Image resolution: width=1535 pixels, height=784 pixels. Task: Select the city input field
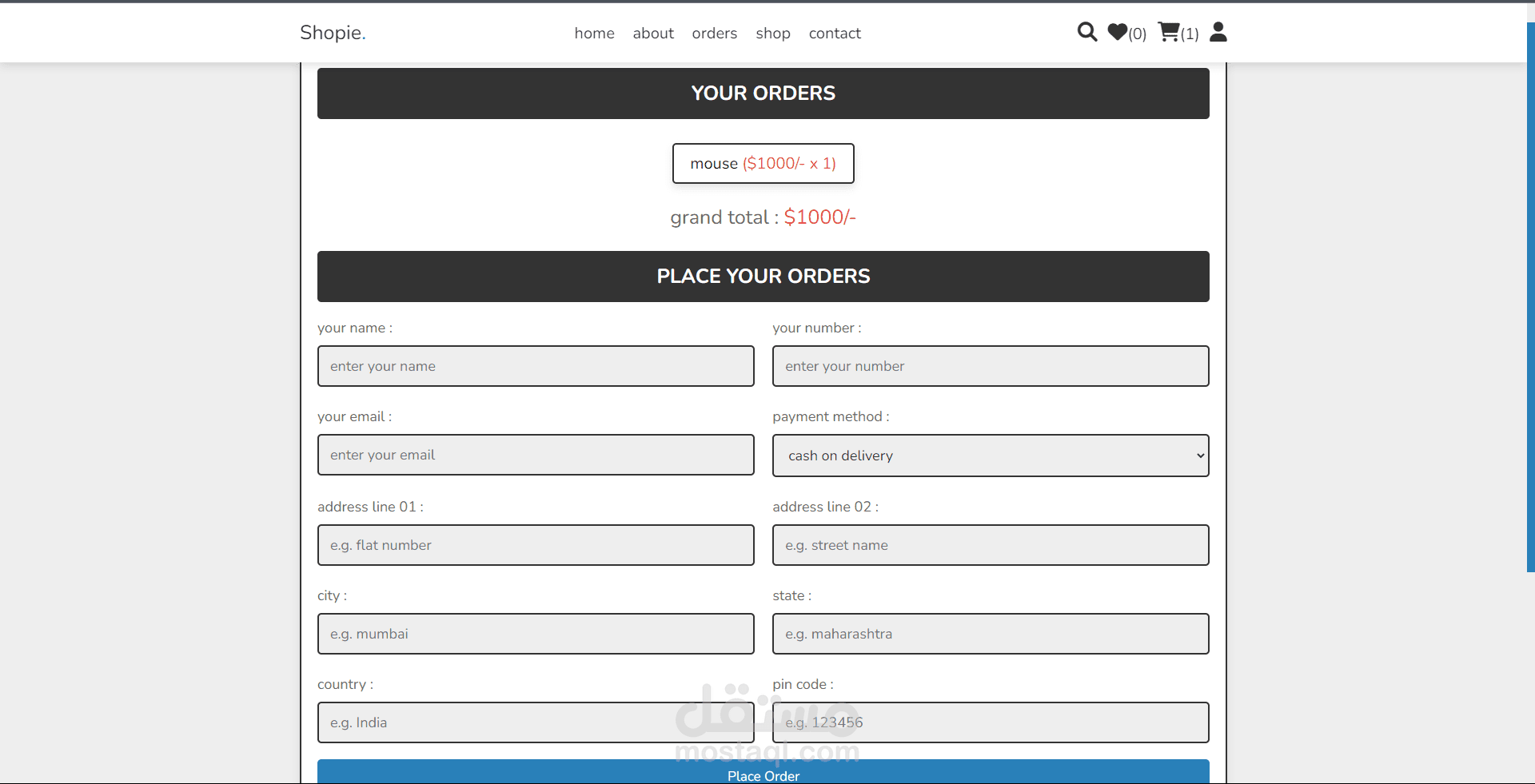536,634
